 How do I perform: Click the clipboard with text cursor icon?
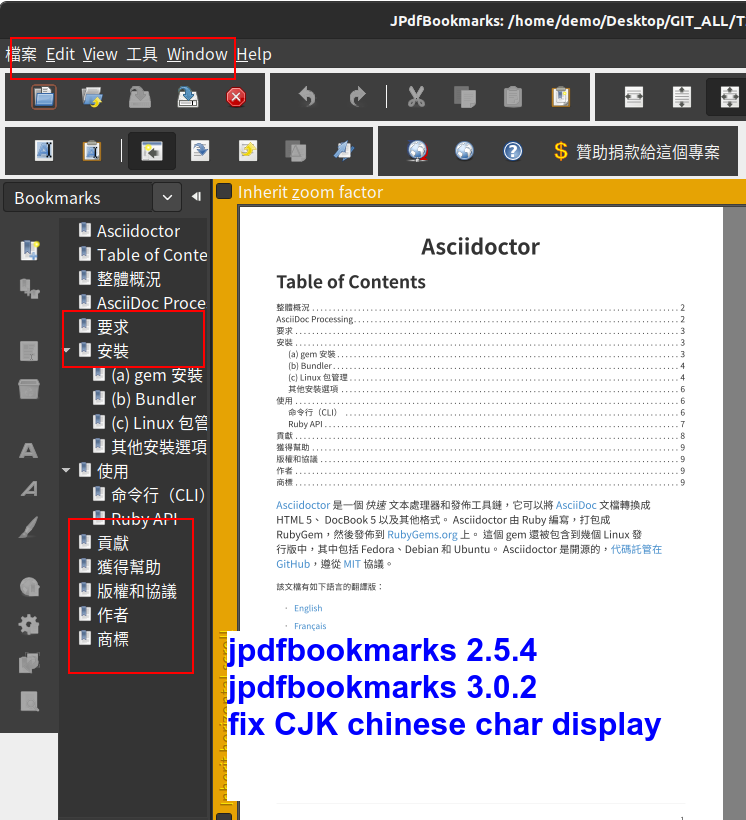click(92, 151)
